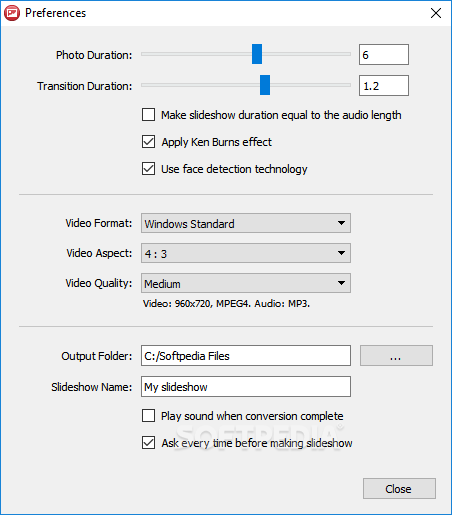Click the Slideshow Name text field
The height and width of the screenshot is (515, 452).
click(x=246, y=386)
